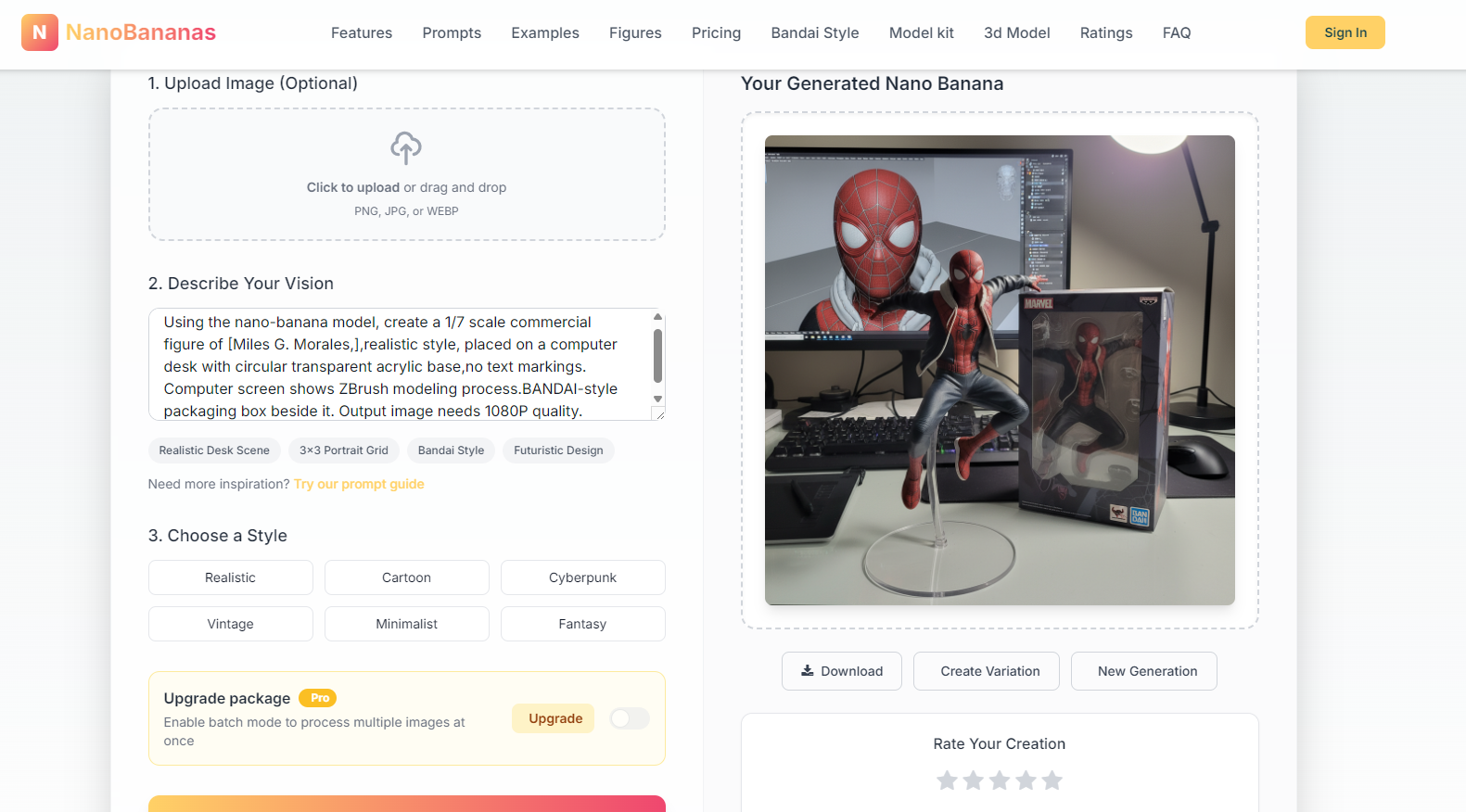The image size is (1466, 812).
Task: Click the generated Spider-Man figure image
Action: tap(1000, 370)
